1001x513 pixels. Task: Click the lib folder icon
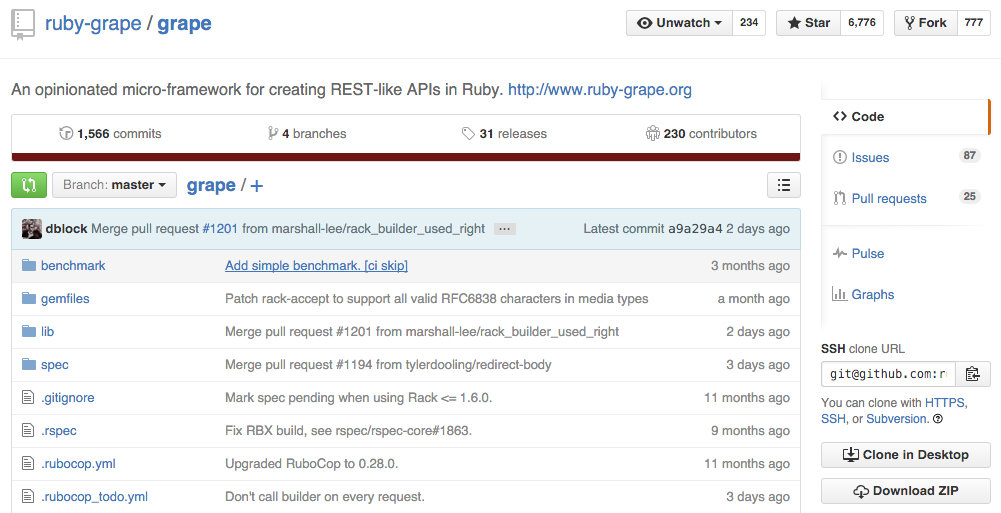point(29,331)
